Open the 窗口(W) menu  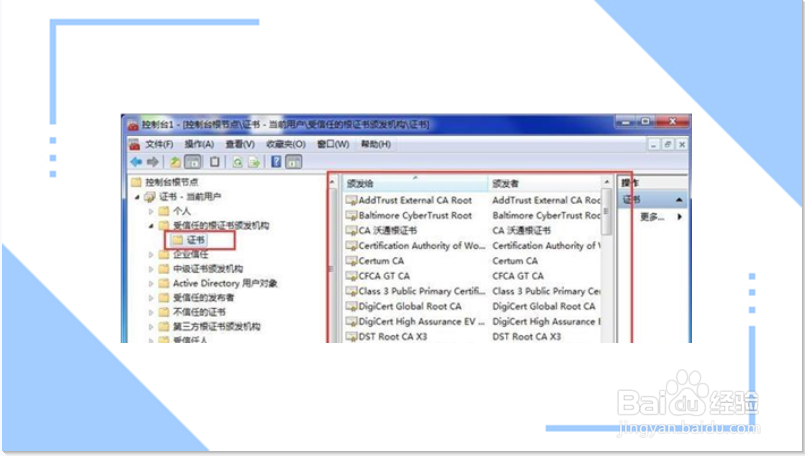[x=333, y=144]
